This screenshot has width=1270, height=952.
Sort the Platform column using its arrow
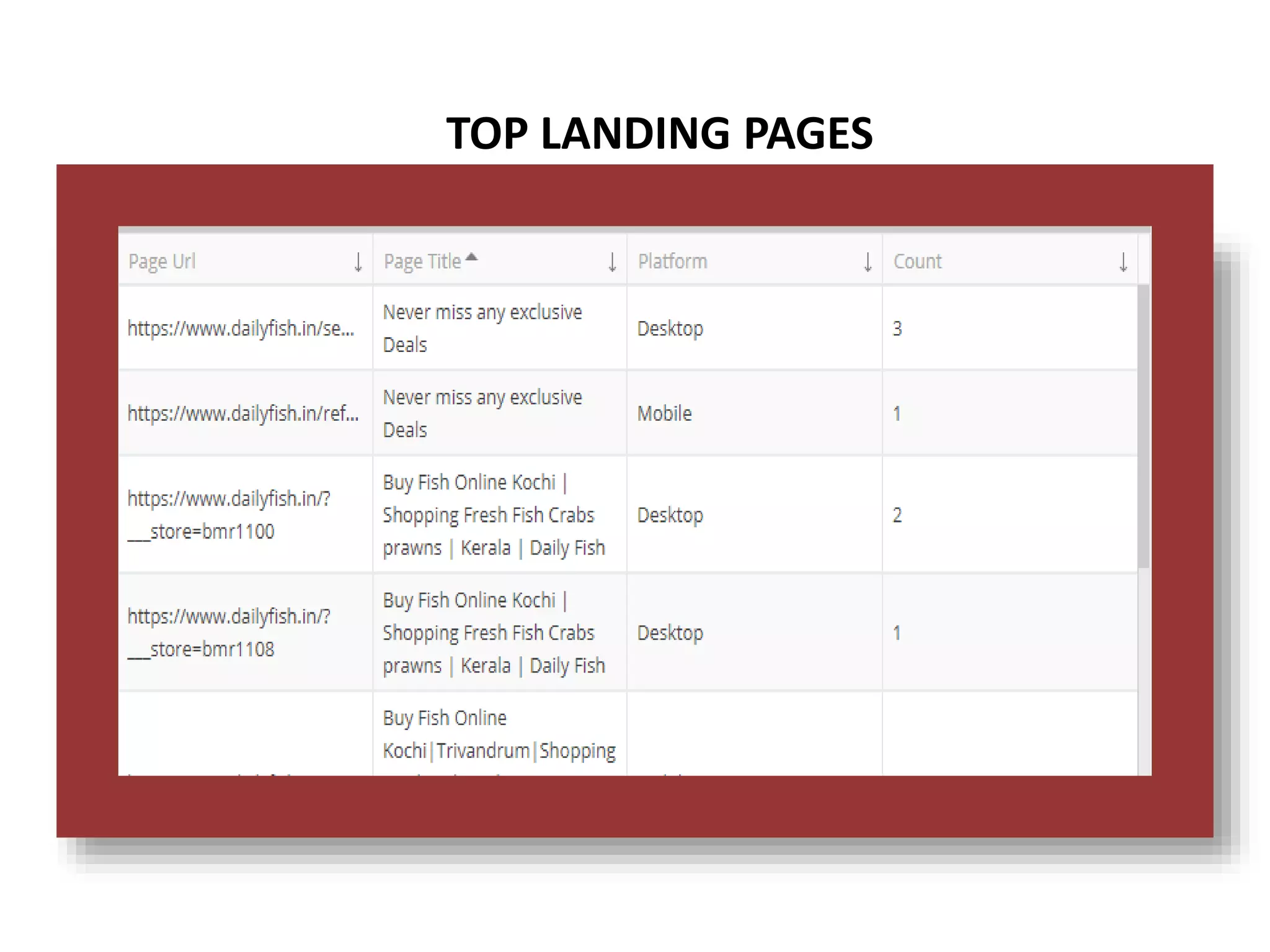(x=868, y=262)
